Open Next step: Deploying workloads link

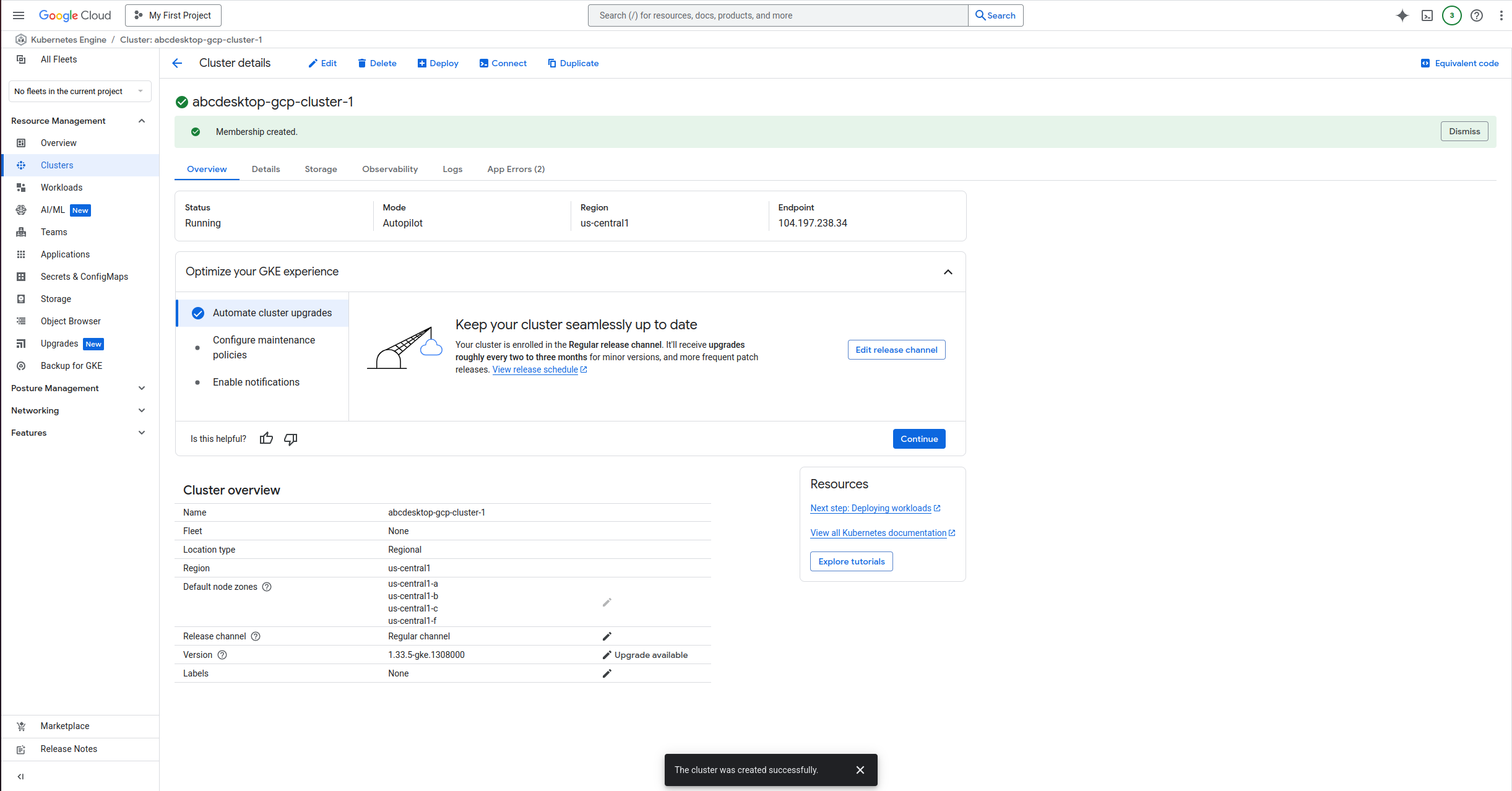pyautogui.click(x=875, y=508)
